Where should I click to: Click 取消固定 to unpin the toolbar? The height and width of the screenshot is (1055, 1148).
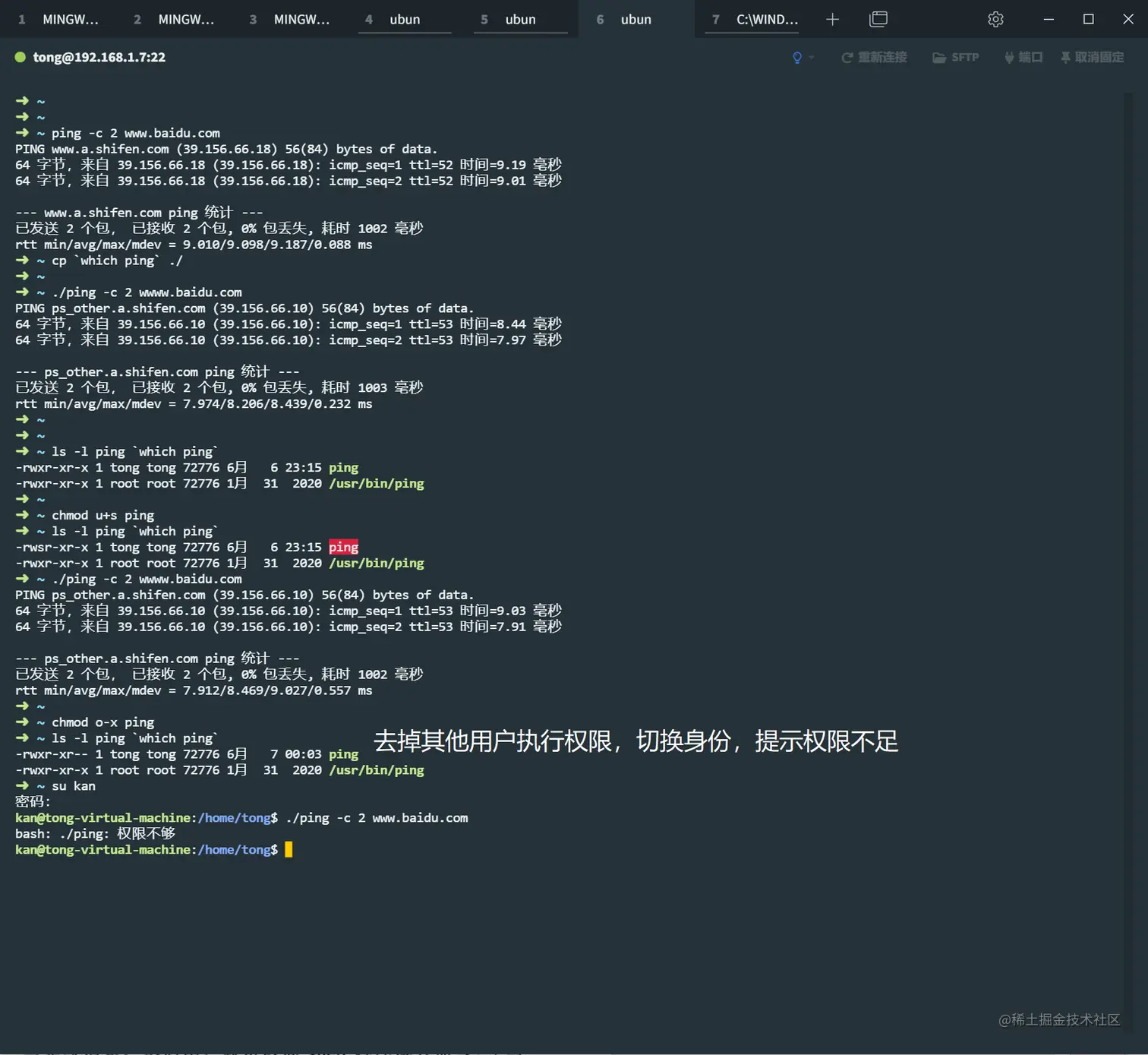[1092, 58]
